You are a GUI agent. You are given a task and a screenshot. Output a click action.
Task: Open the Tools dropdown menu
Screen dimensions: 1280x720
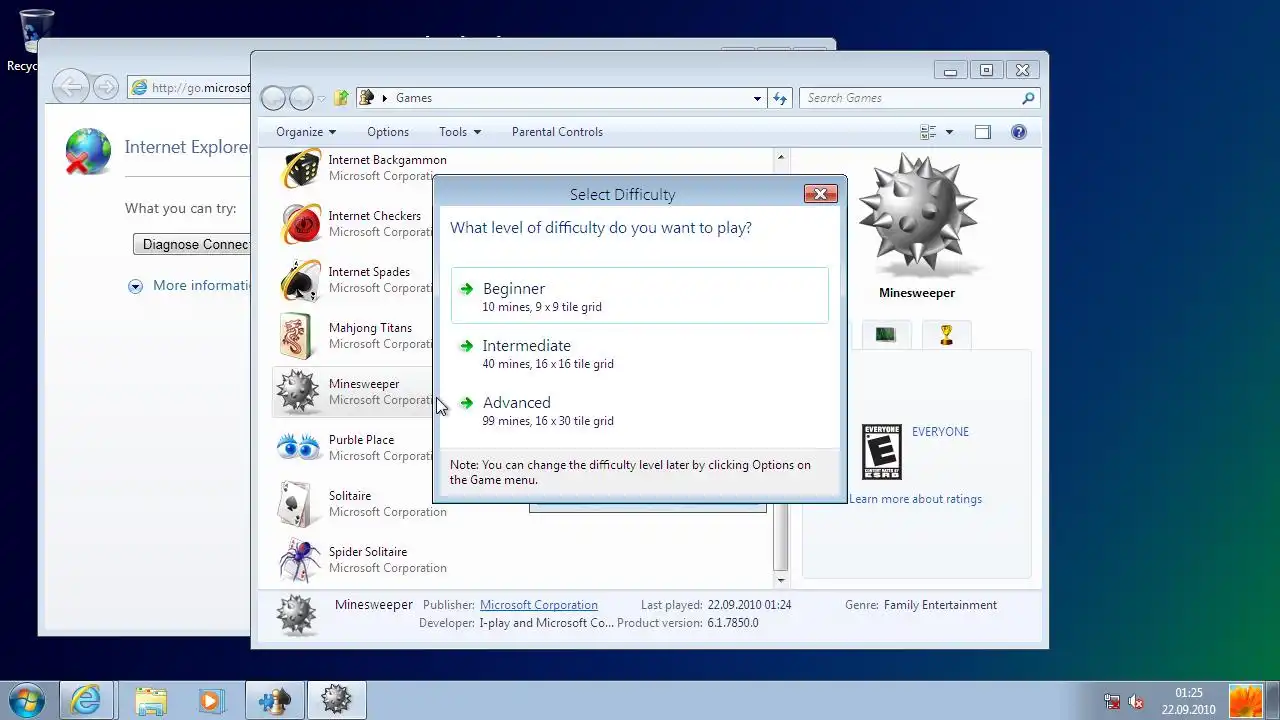[x=460, y=132]
